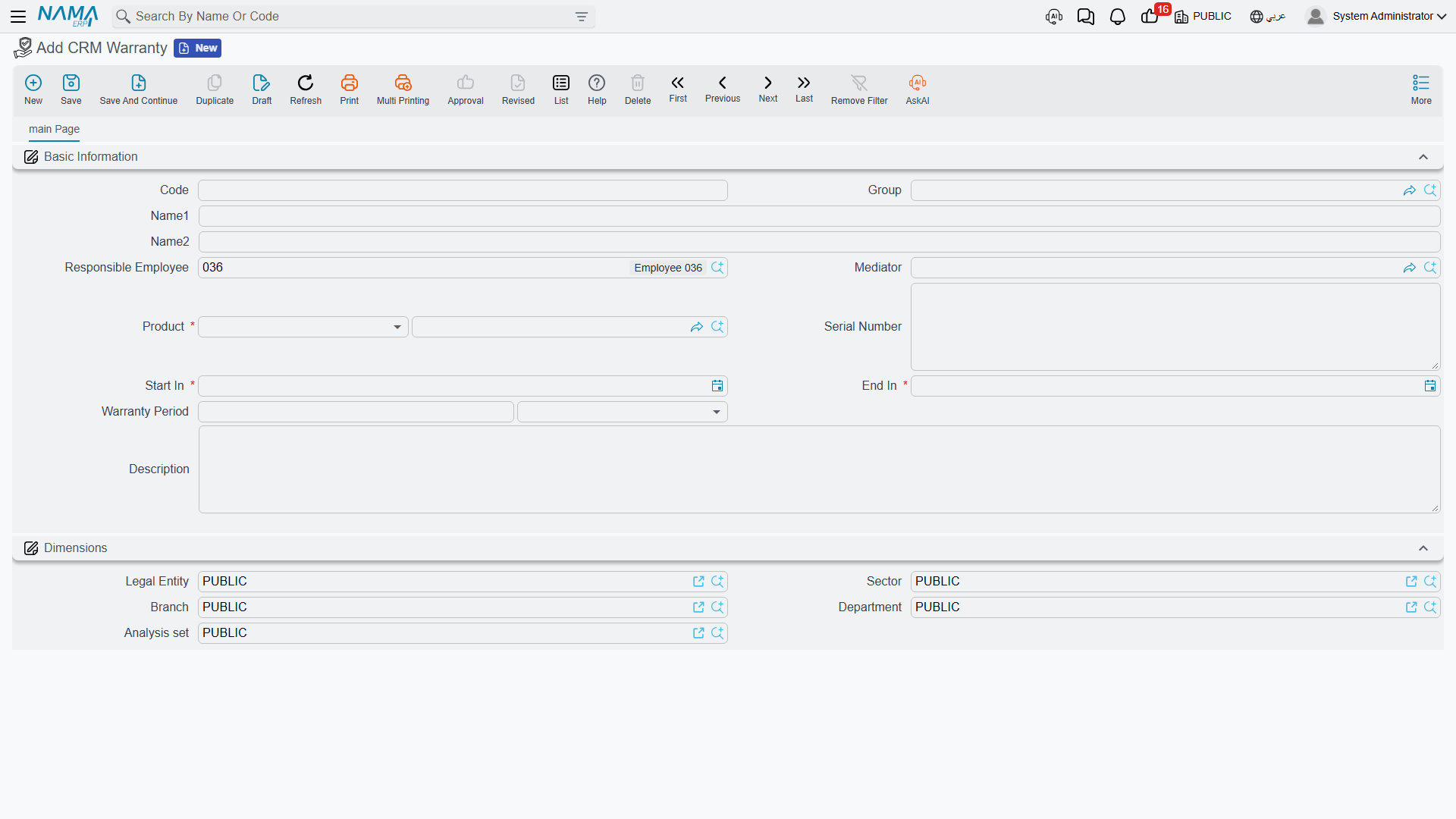Viewport: 1456px width, 819px height.
Task: Delete the record
Action: click(638, 89)
